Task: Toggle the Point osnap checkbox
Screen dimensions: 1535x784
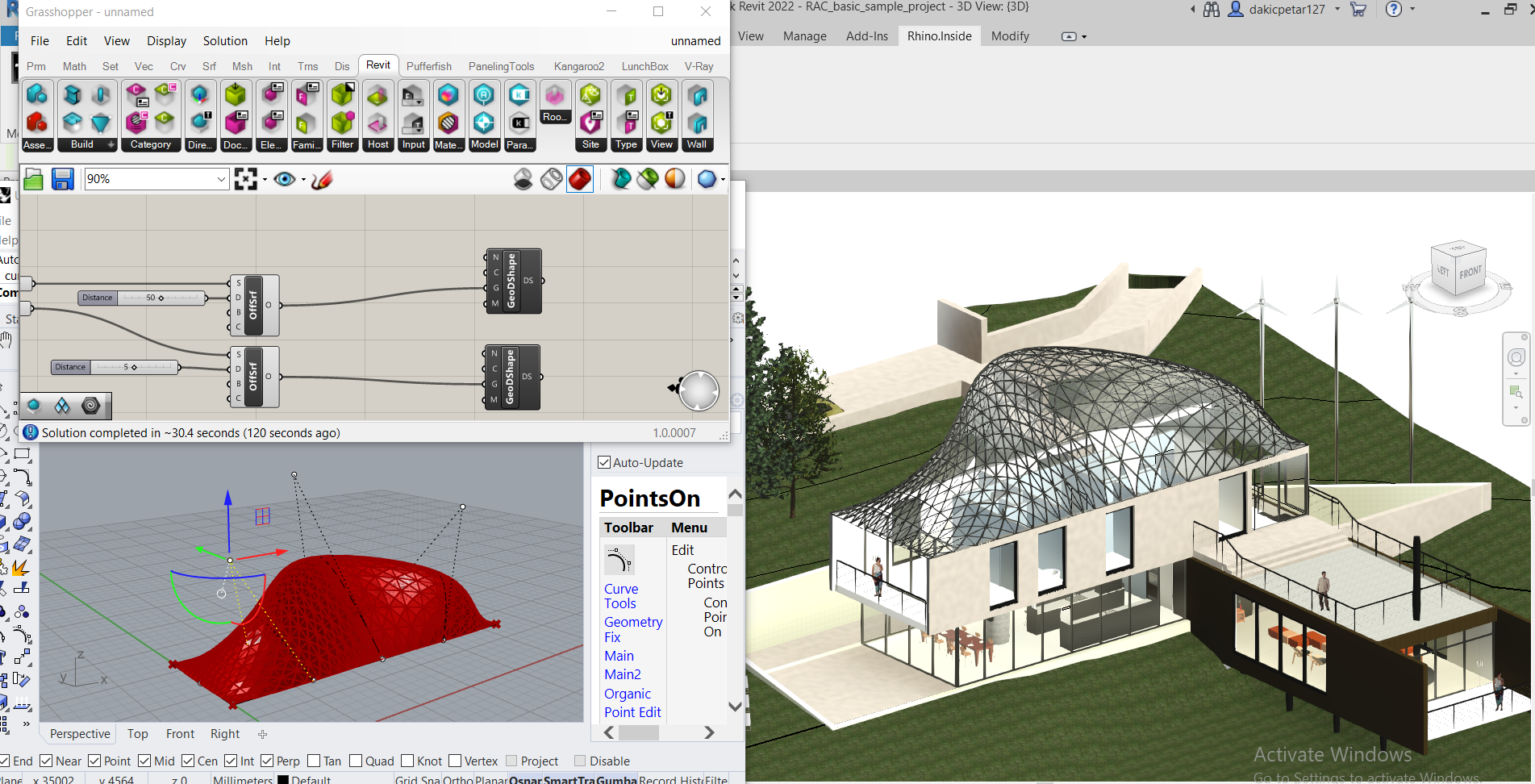Action: coord(94,761)
